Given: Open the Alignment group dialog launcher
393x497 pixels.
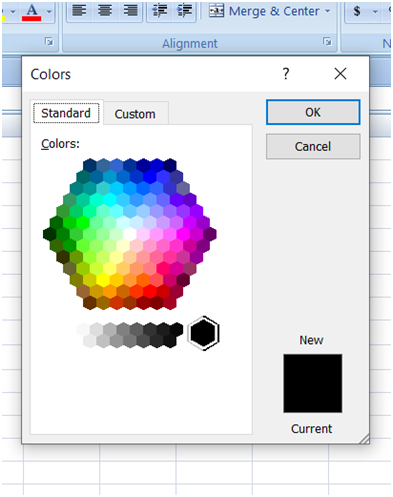Looking at the screenshot, I should pyautogui.click(x=327, y=42).
